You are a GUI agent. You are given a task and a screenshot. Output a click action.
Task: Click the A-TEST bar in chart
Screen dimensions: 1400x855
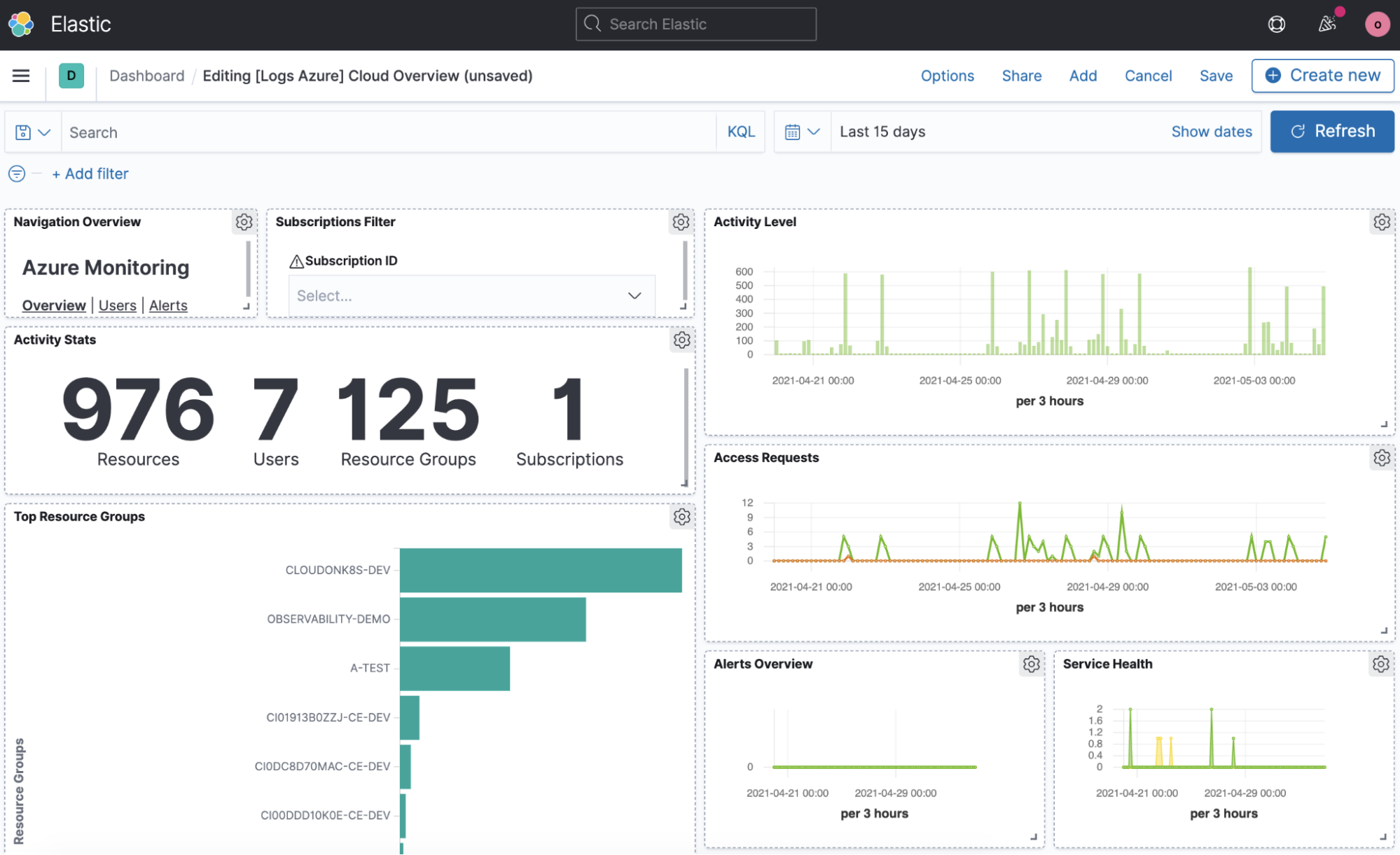455,668
